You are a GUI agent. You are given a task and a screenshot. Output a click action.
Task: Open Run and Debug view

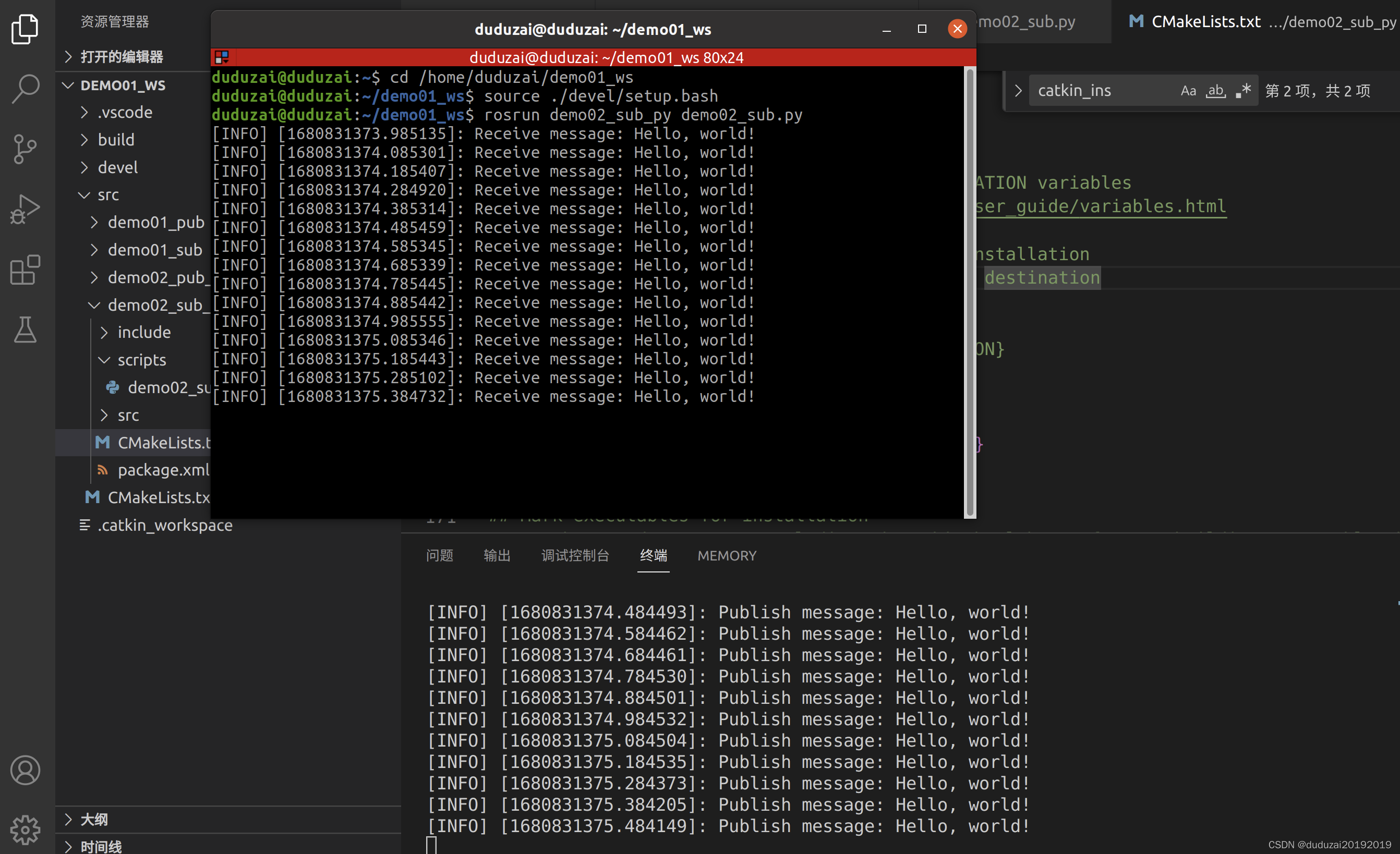pos(25,210)
